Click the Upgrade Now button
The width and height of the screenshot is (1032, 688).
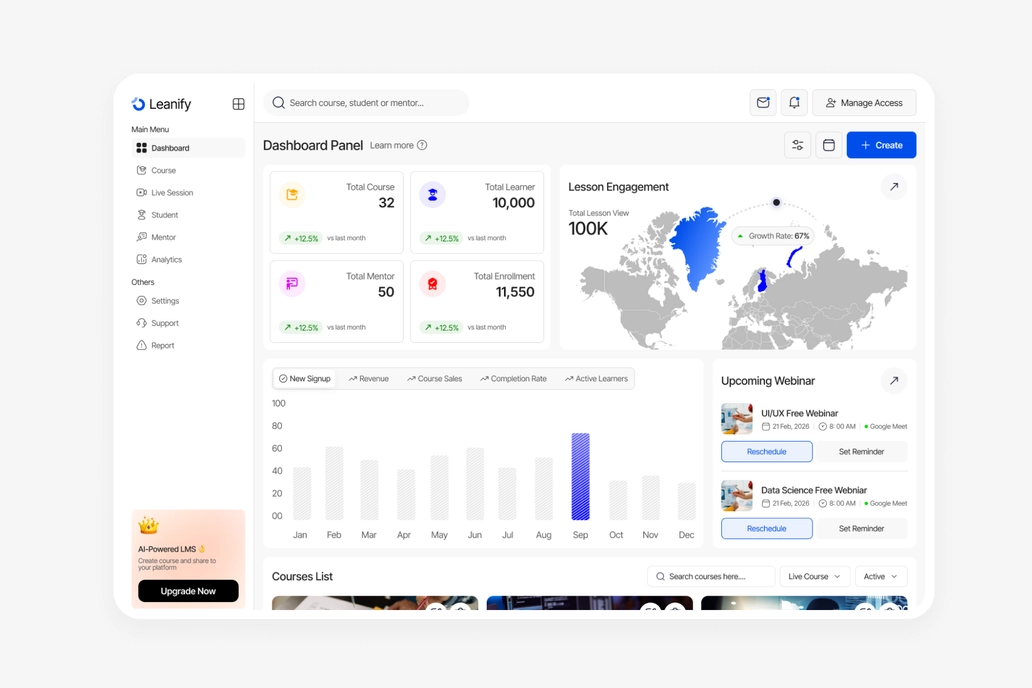tap(188, 591)
